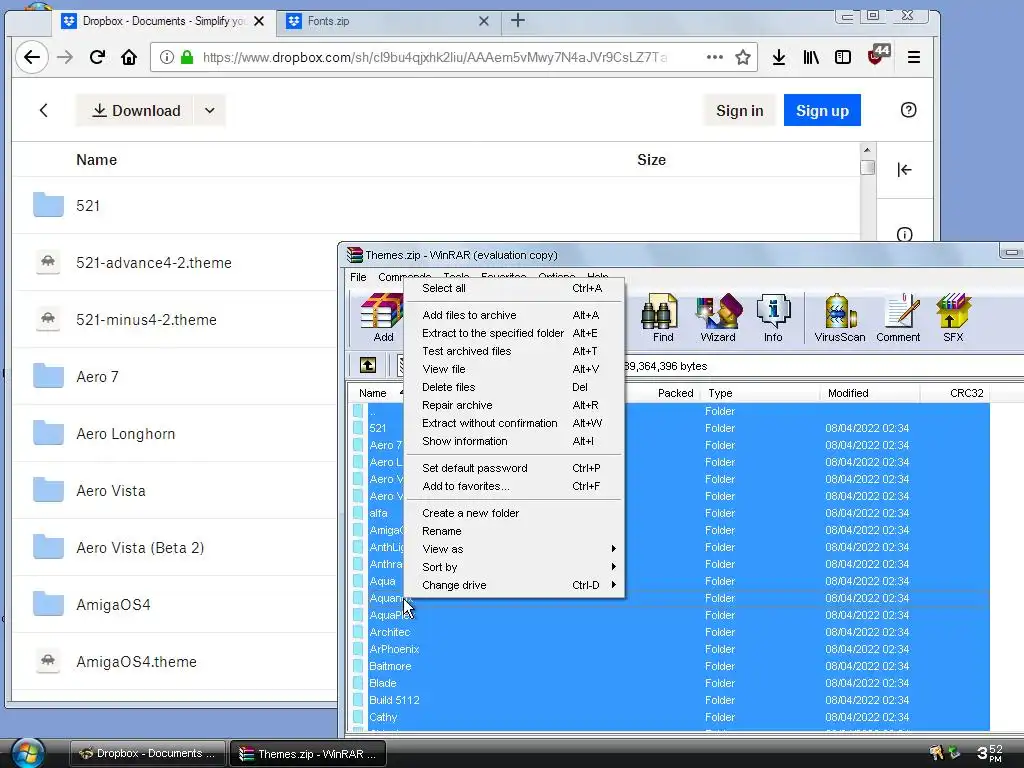
Task: Show site information in address bar
Action: (x=167, y=57)
